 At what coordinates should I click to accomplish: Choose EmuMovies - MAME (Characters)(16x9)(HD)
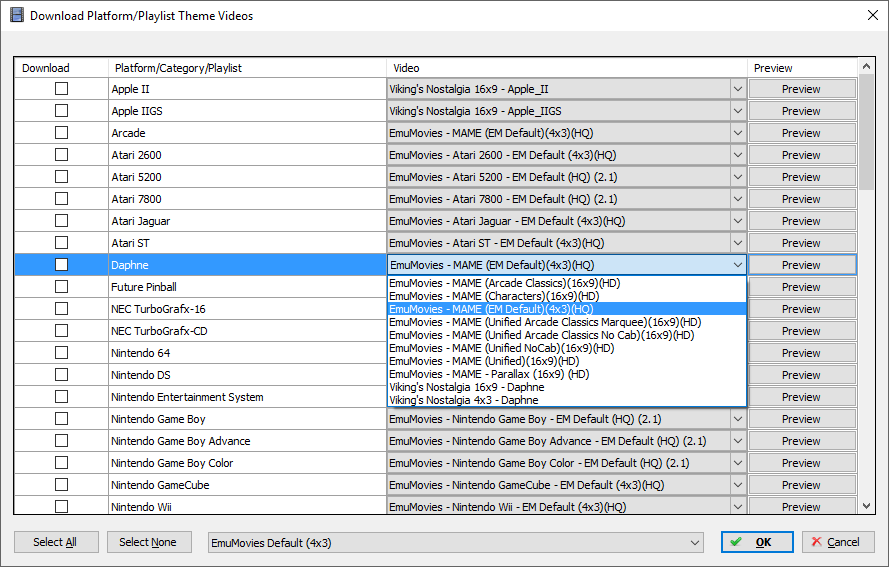point(567,296)
